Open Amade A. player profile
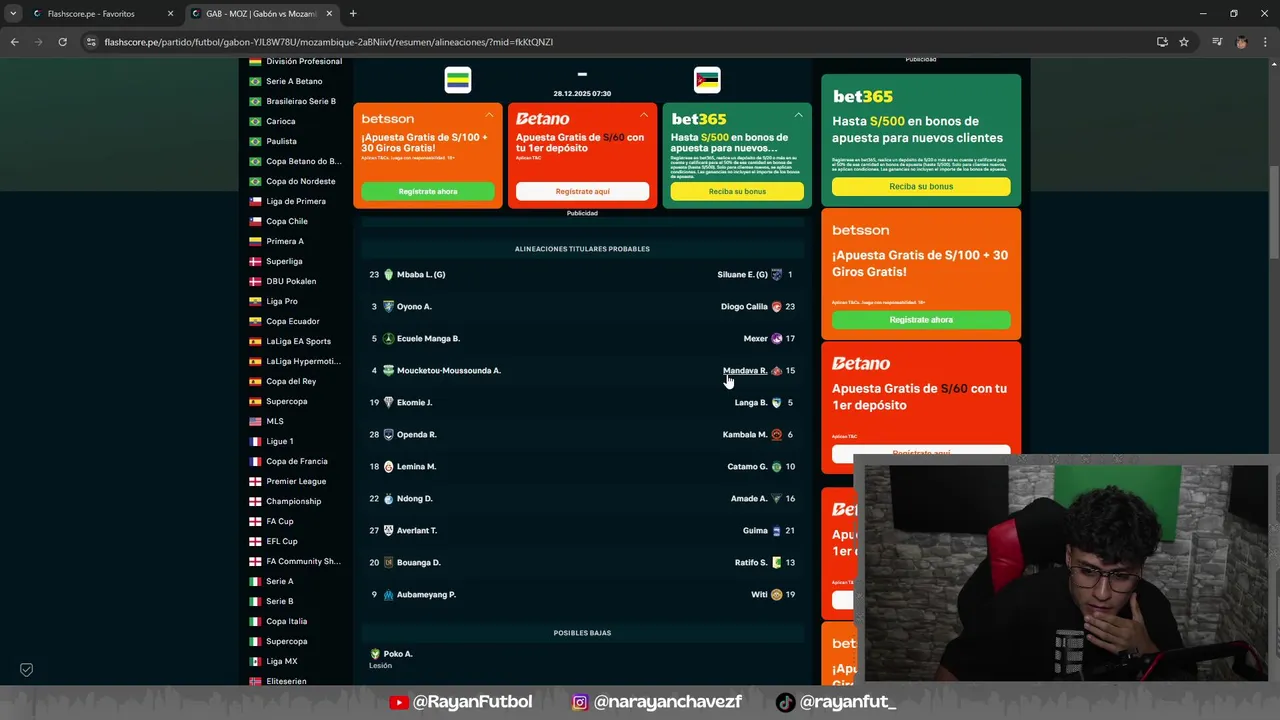Viewport: 1280px width, 720px height. pyautogui.click(x=749, y=498)
